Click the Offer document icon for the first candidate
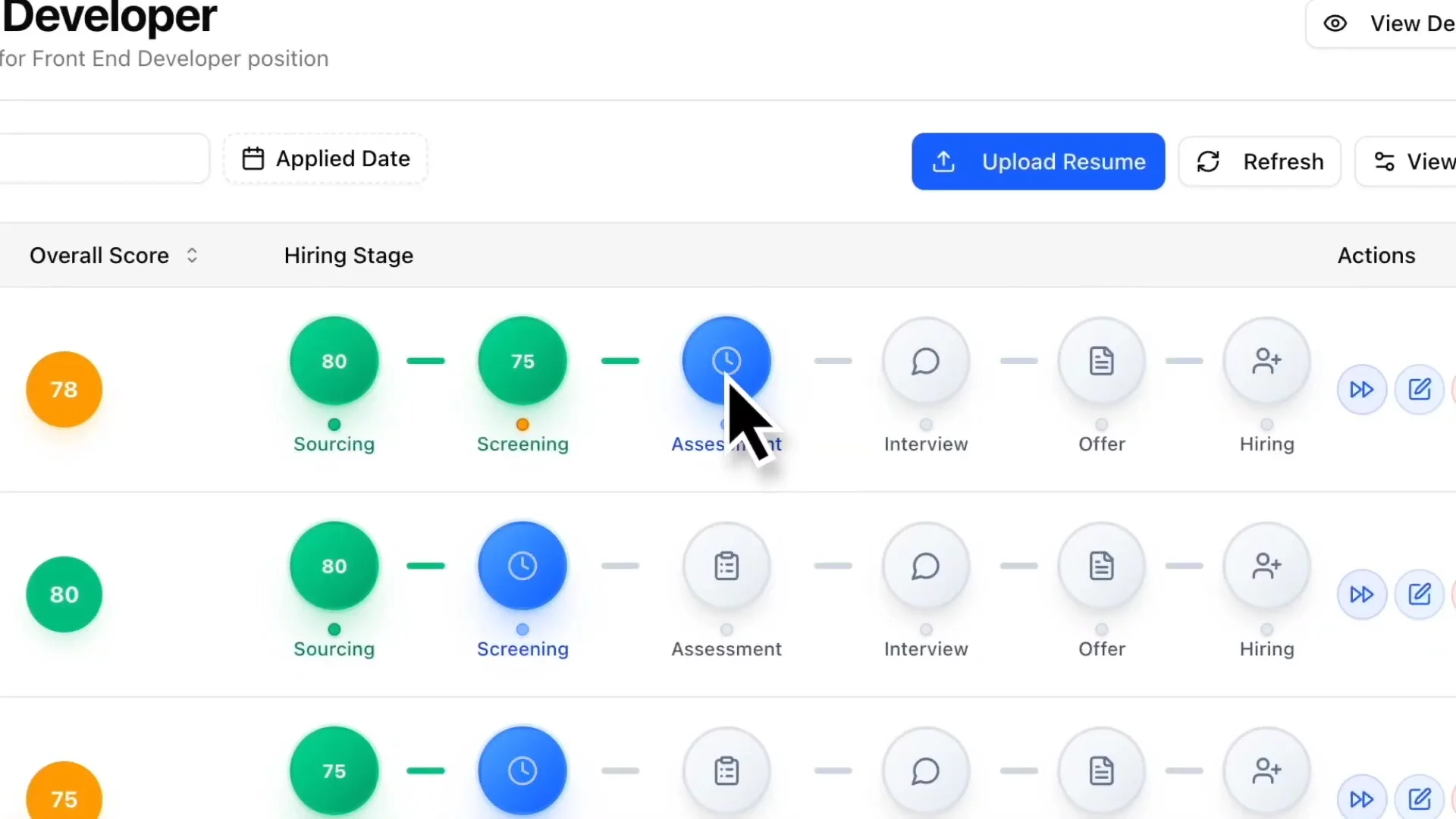Viewport: 1456px width, 819px height. [1100, 361]
